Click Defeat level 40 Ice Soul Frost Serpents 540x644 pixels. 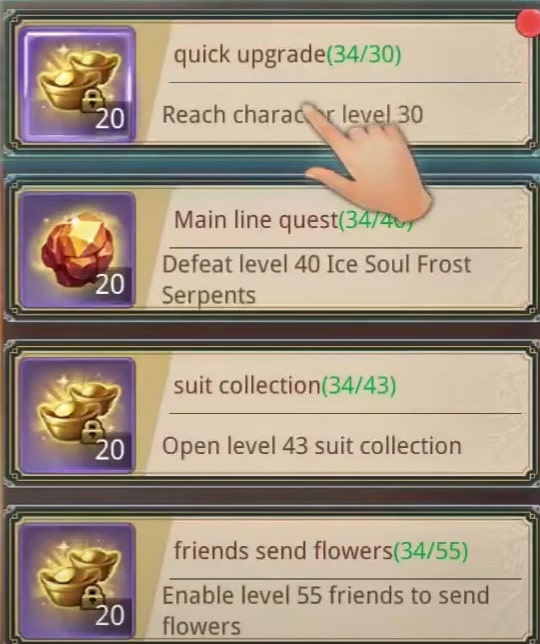point(316,279)
